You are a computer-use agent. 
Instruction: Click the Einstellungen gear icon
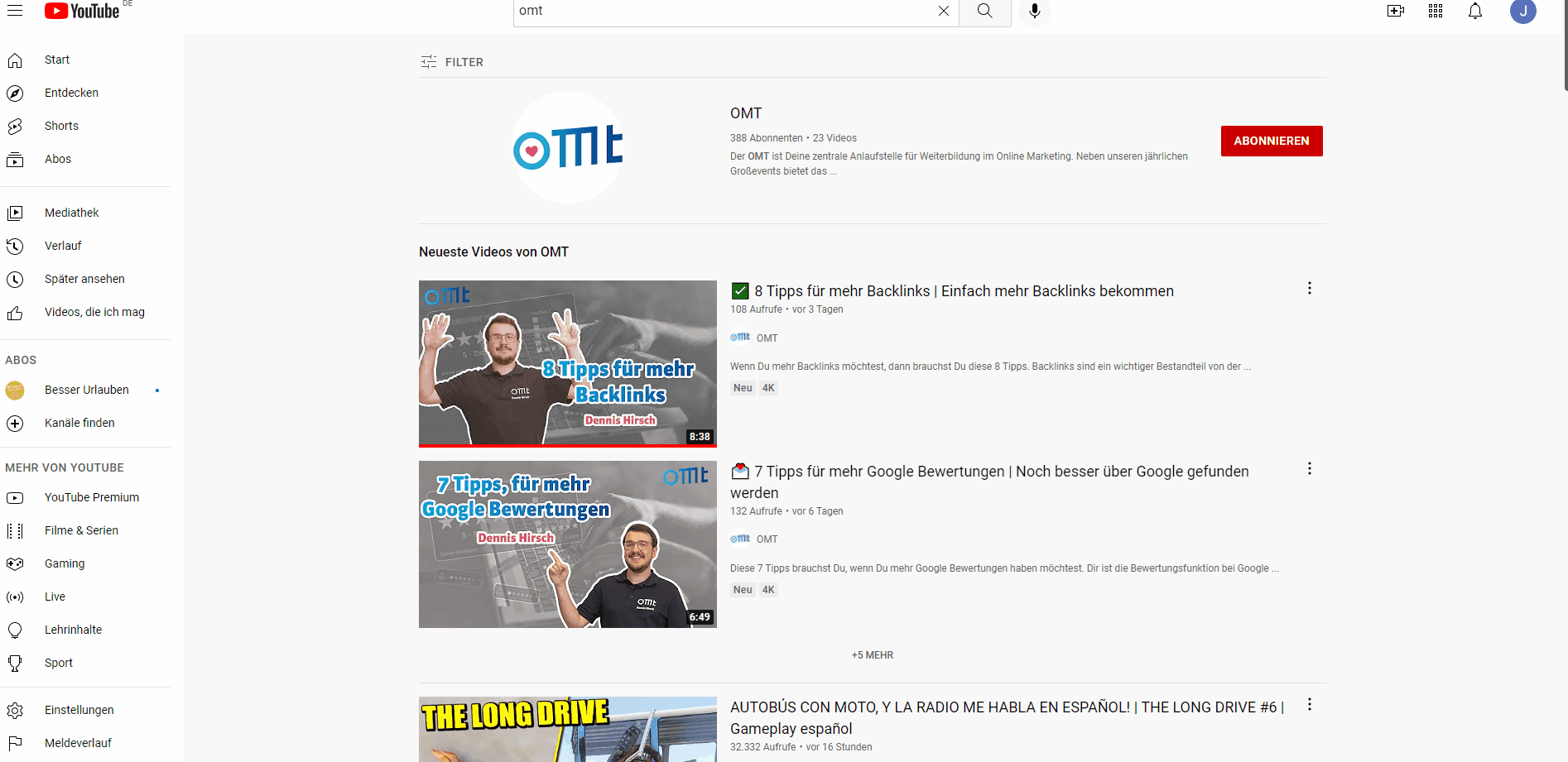[x=15, y=711]
